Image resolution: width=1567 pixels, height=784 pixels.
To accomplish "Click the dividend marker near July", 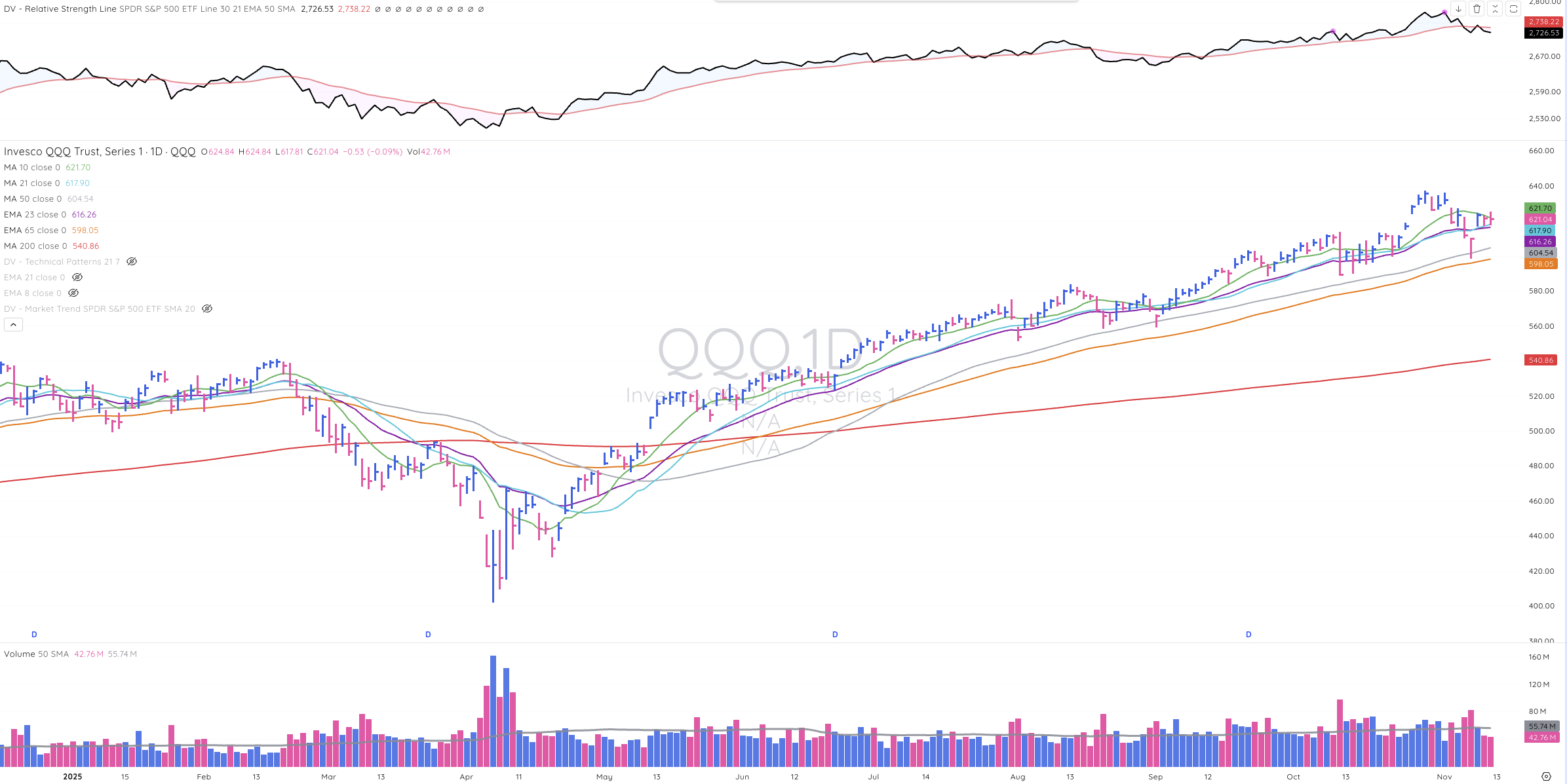I will click(835, 634).
